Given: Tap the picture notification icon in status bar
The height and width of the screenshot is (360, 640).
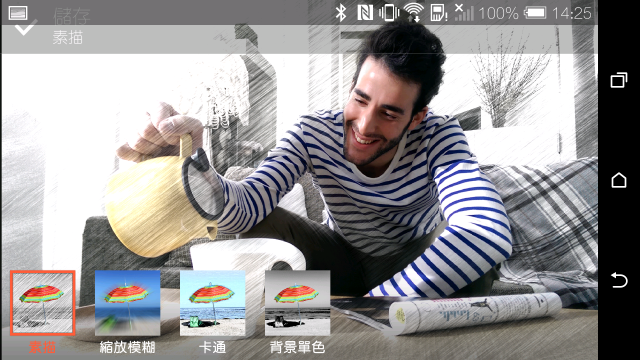Looking at the screenshot, I should click(x=18, y=12).
